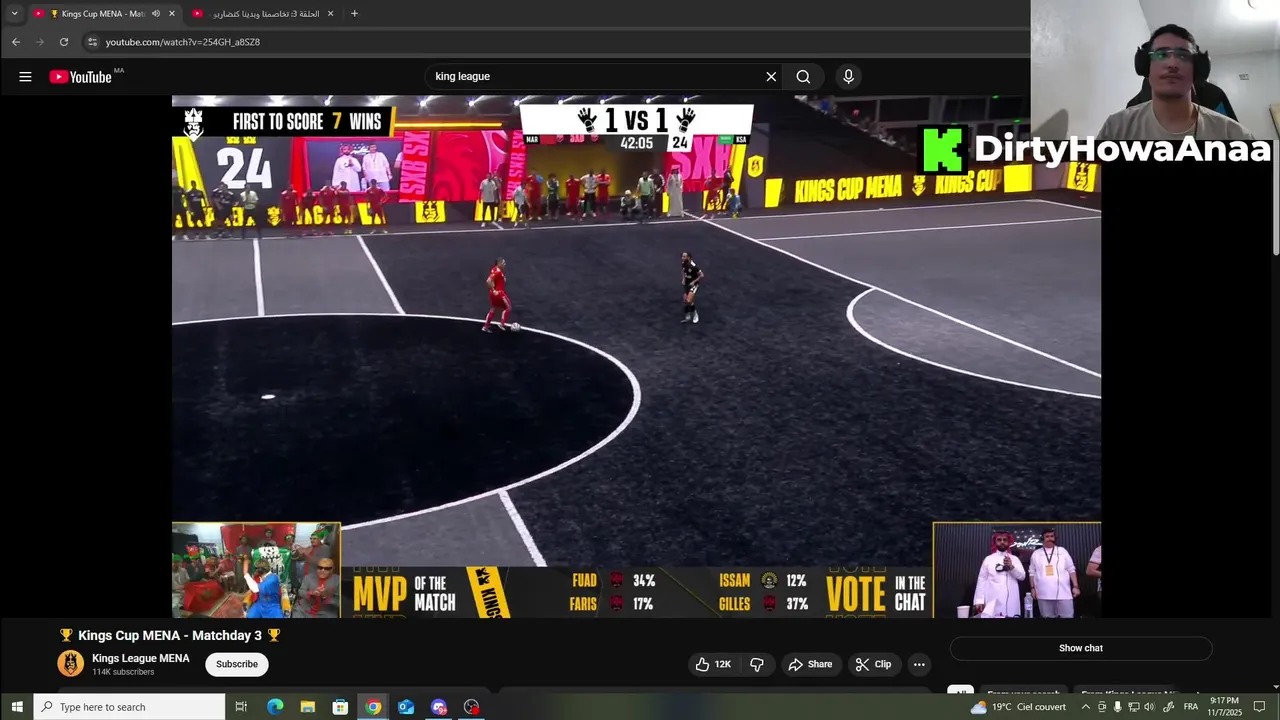Open the OBS recording app in taskbar

tap(472, 707)
